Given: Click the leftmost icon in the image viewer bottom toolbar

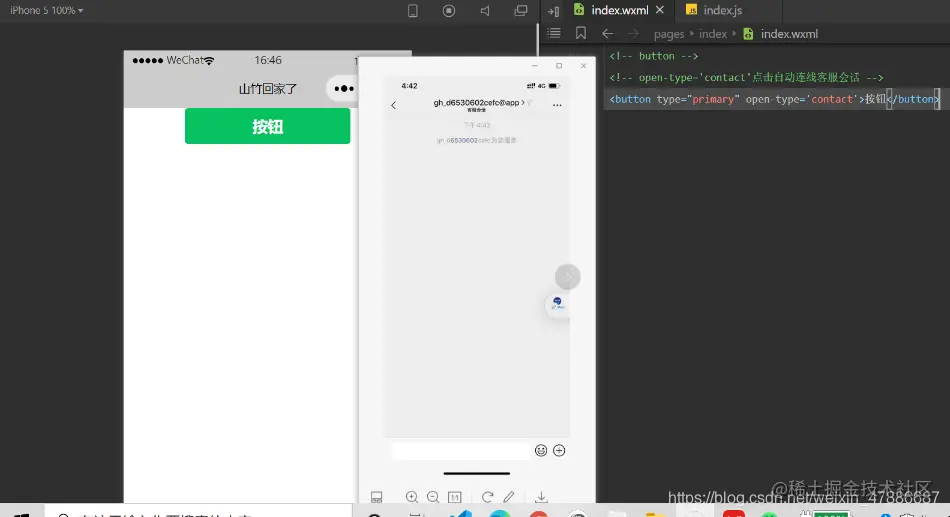Looking at the screenshot, I should (376, 497).
